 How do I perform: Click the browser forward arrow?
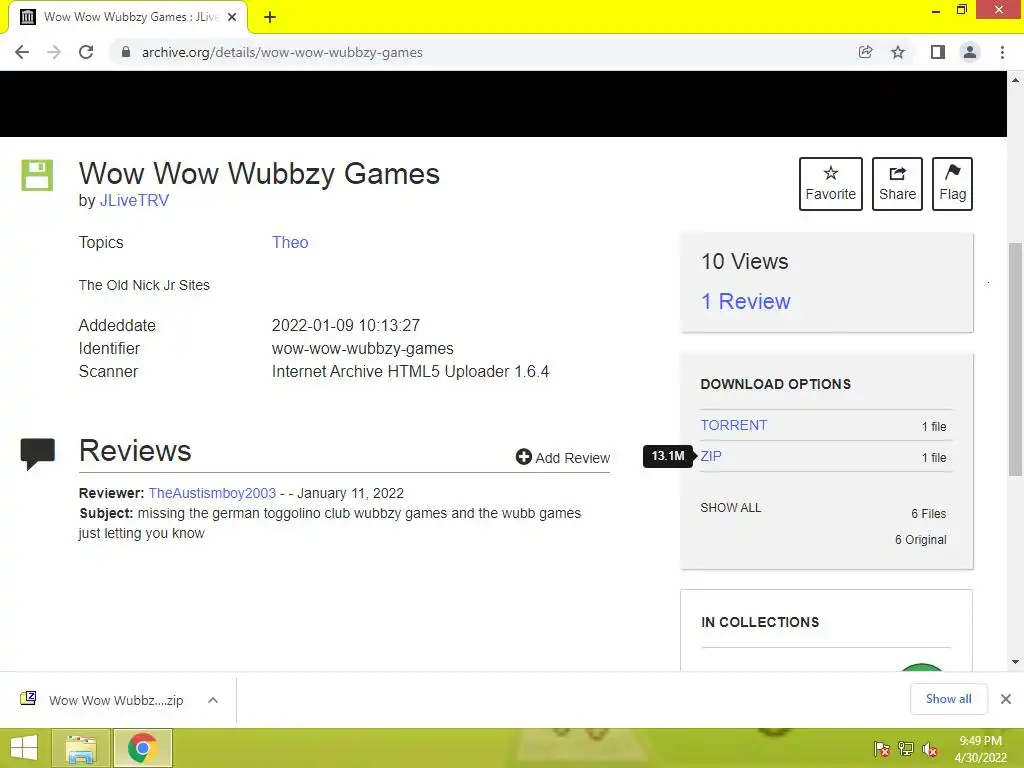tap(54, 52)
